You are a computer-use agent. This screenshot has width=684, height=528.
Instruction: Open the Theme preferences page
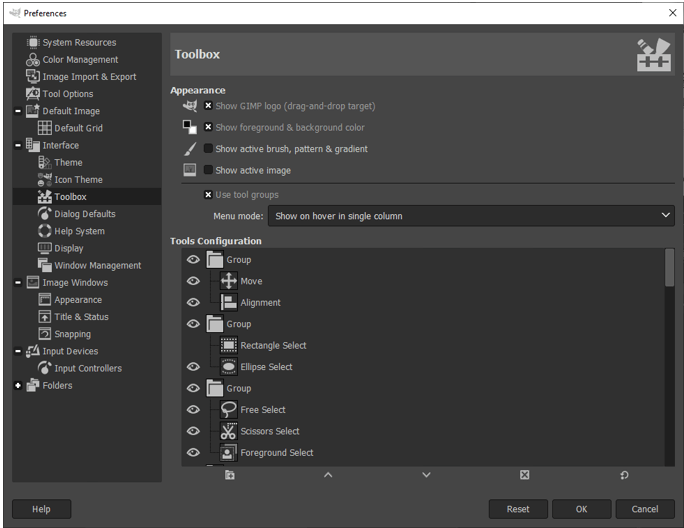tap(68, 162)
